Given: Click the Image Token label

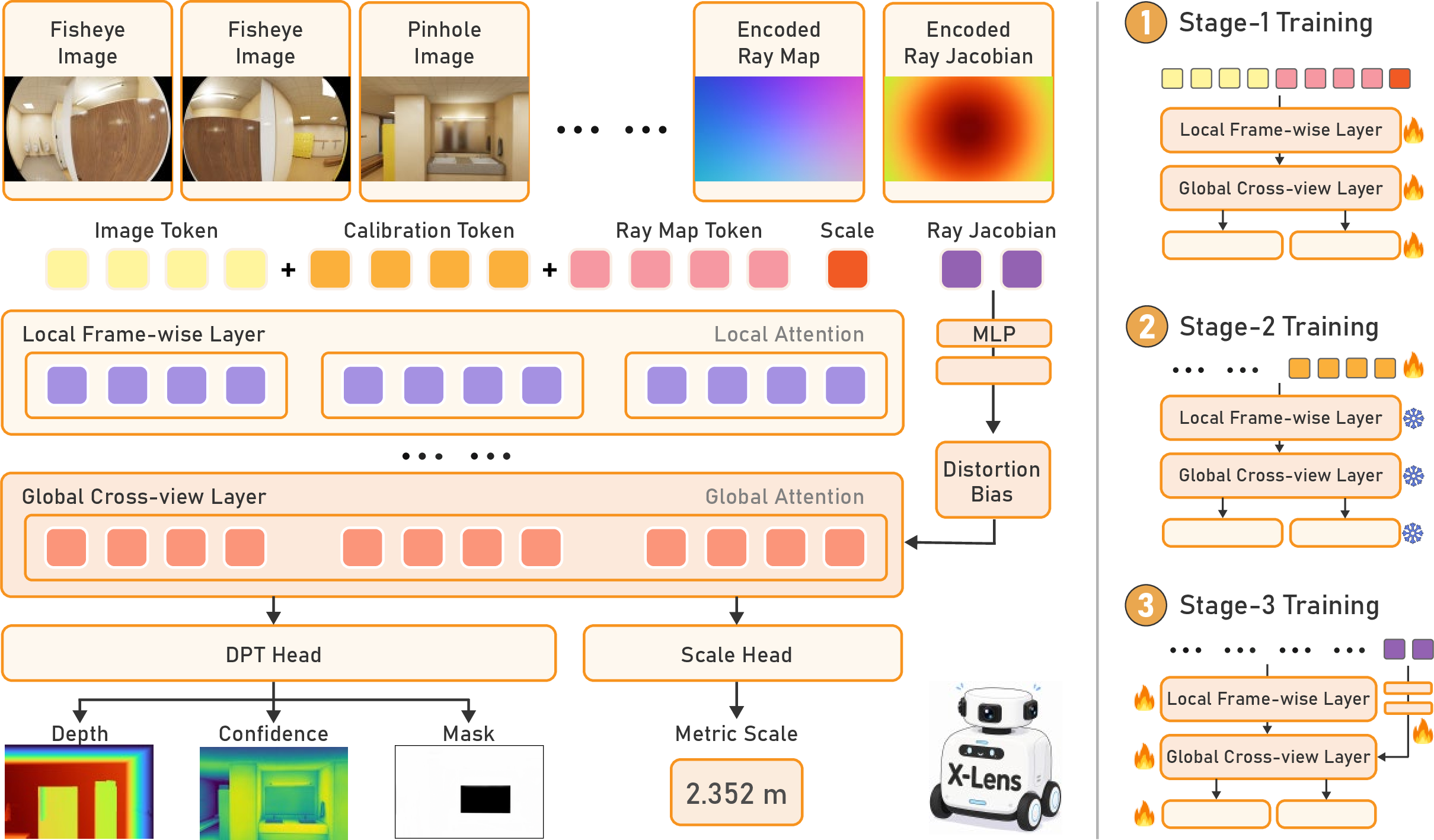Looking at the screenshot, I should [156, 231].
